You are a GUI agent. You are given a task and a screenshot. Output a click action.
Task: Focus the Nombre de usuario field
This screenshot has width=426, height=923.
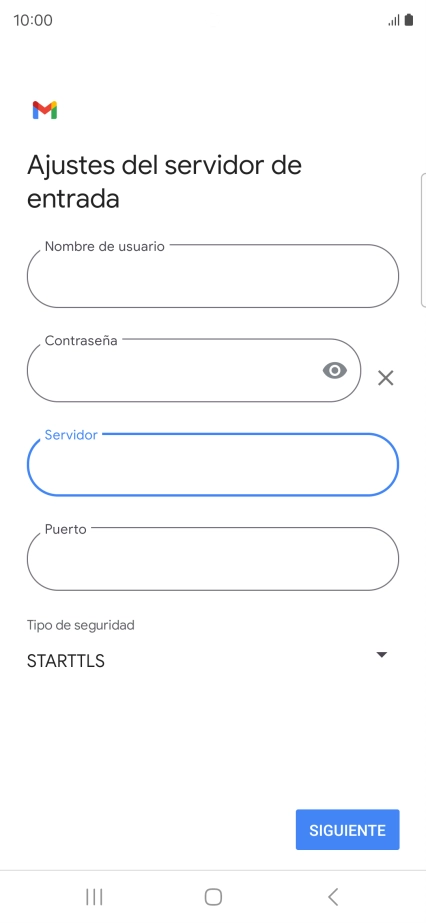pyautogui.click(x=213, y=276)
